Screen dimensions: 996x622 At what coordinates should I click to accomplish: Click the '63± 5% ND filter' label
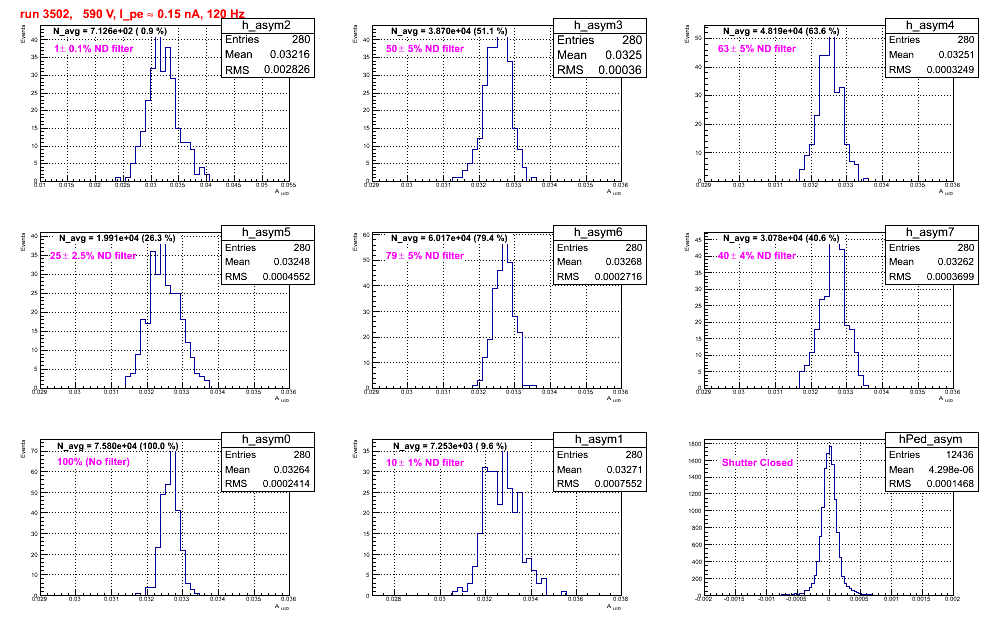pos(757,48)
